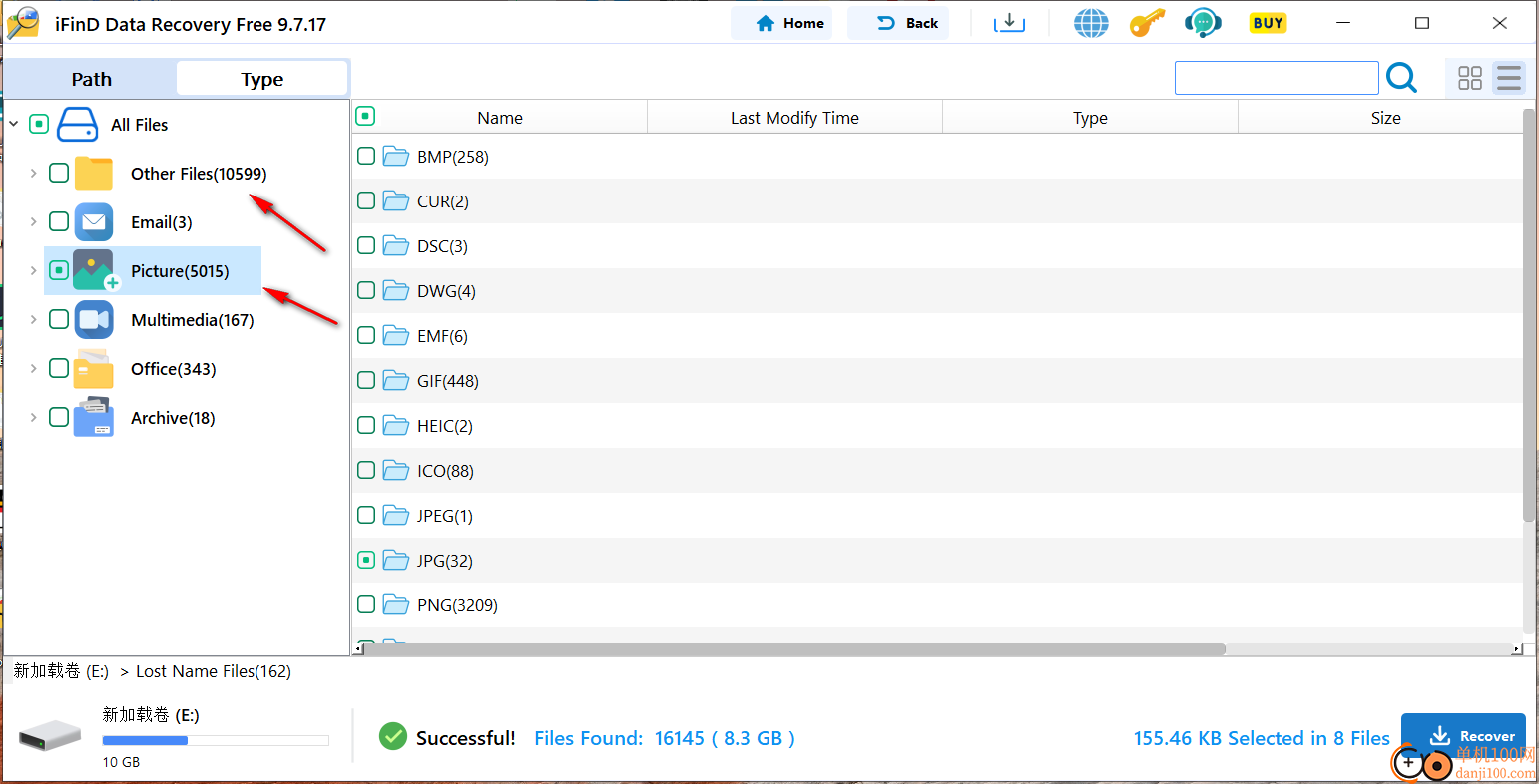Viewport: 1539px width, 784px height.
Task: Click the EMF(6) folder icon
Action: 396,336
